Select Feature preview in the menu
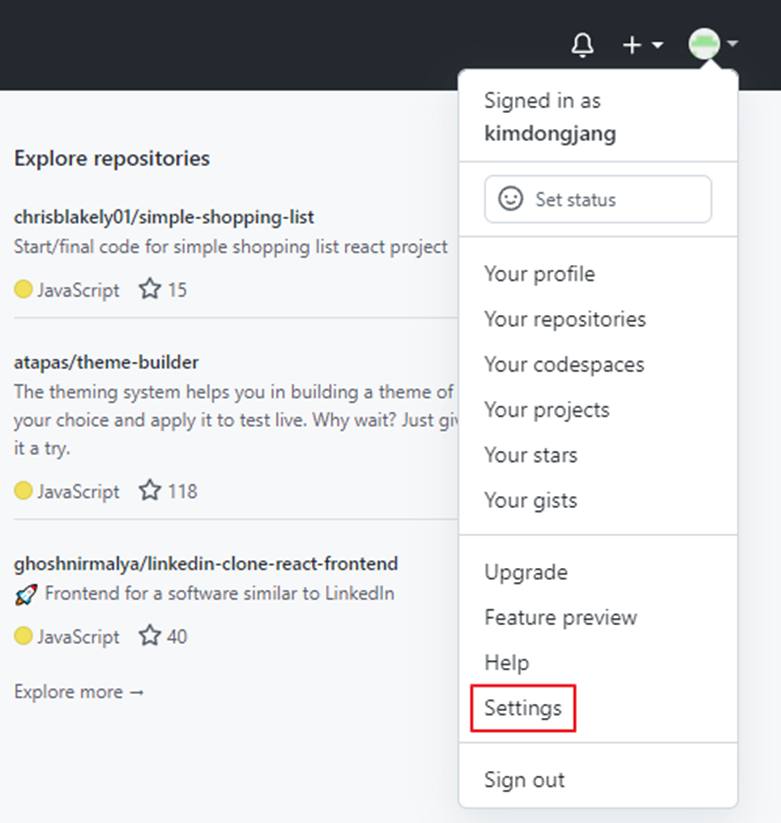 pyautogui.click(x=561, y=618)
